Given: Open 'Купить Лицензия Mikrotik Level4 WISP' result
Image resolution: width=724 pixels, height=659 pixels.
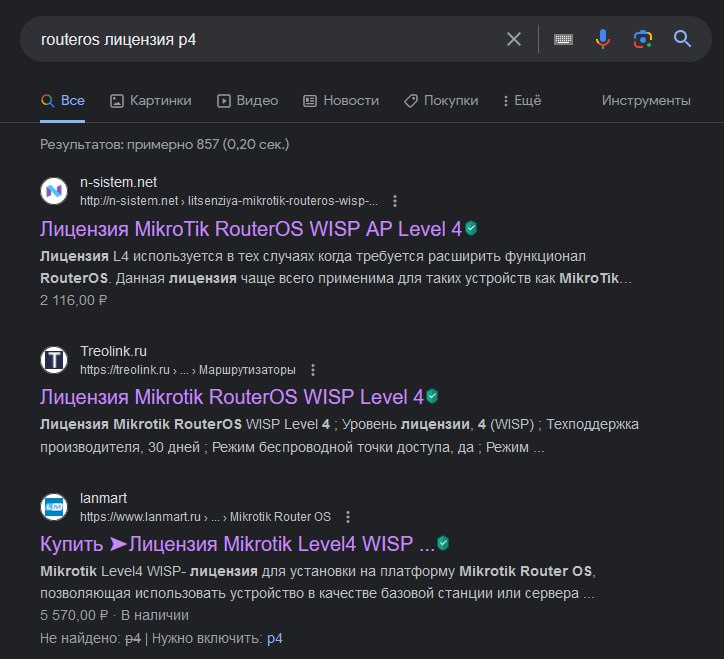Looking at the screenshot, I should 237,544.
